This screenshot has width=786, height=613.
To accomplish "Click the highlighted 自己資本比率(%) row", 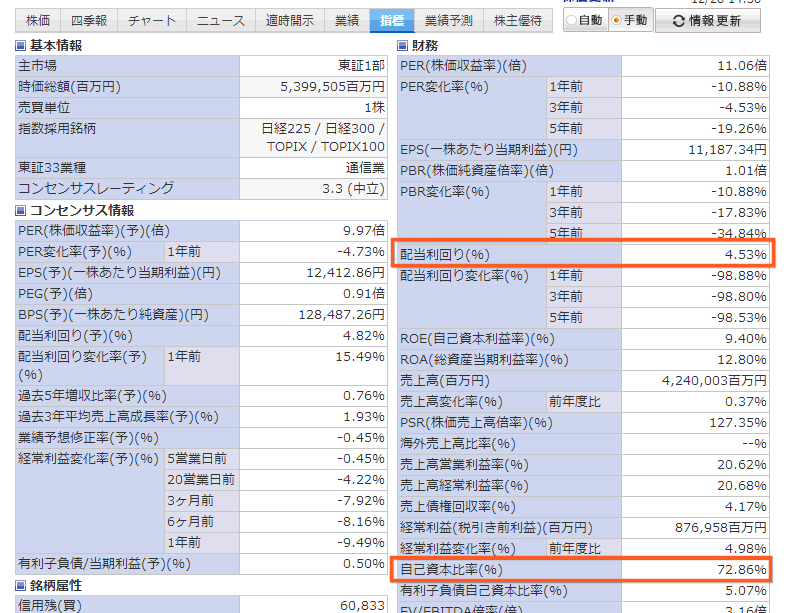I will click(x=584, y=569).
